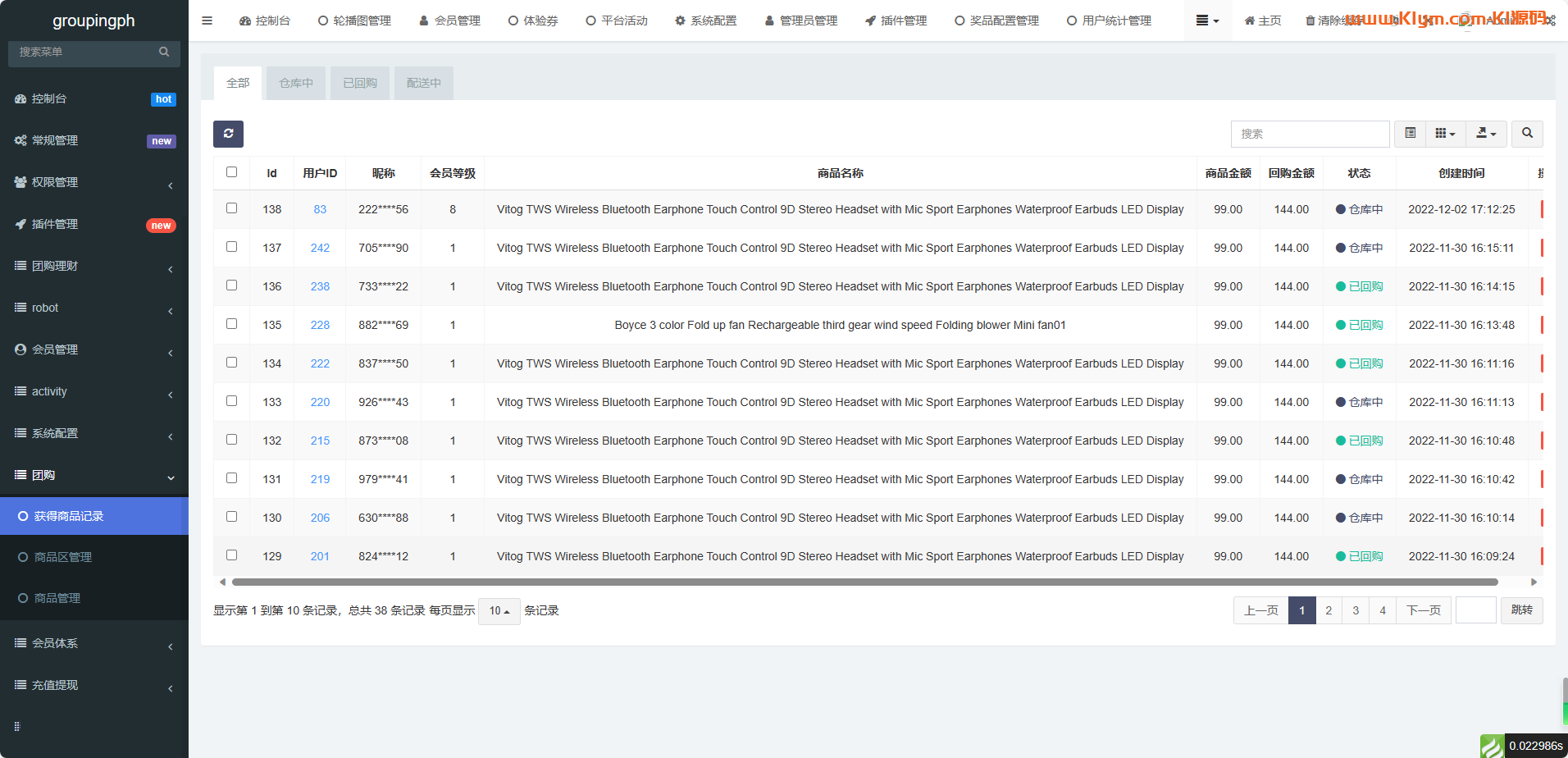1568x758 pixels.
Task: Open the 会员管理 top tab
Action: [x=449, y=21]
